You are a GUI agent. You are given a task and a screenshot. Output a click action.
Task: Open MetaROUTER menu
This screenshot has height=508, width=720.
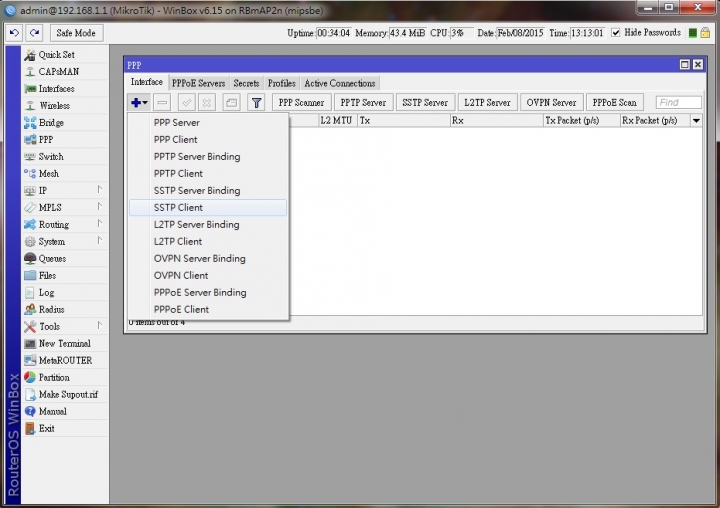(x=64, y=361)
